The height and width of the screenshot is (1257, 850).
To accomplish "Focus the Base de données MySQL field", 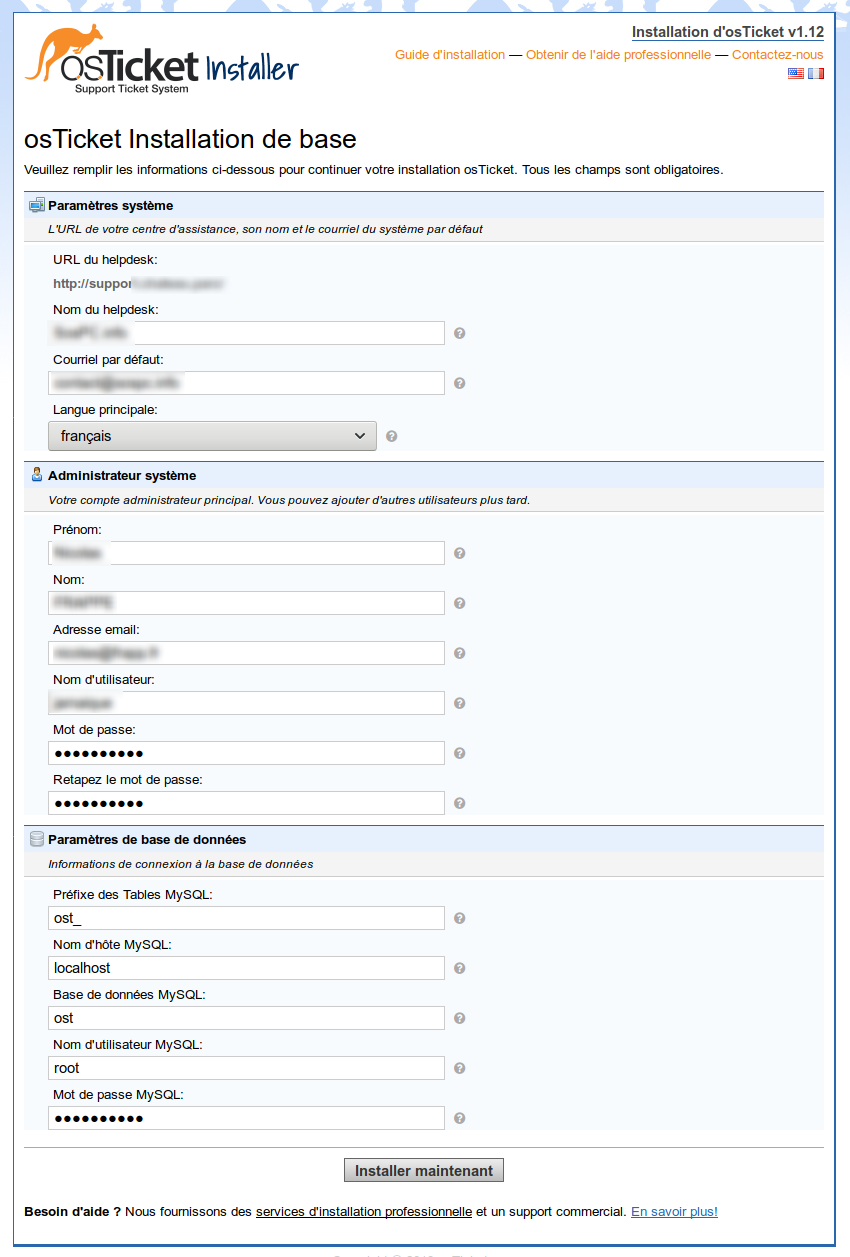I will [246, 1018].
